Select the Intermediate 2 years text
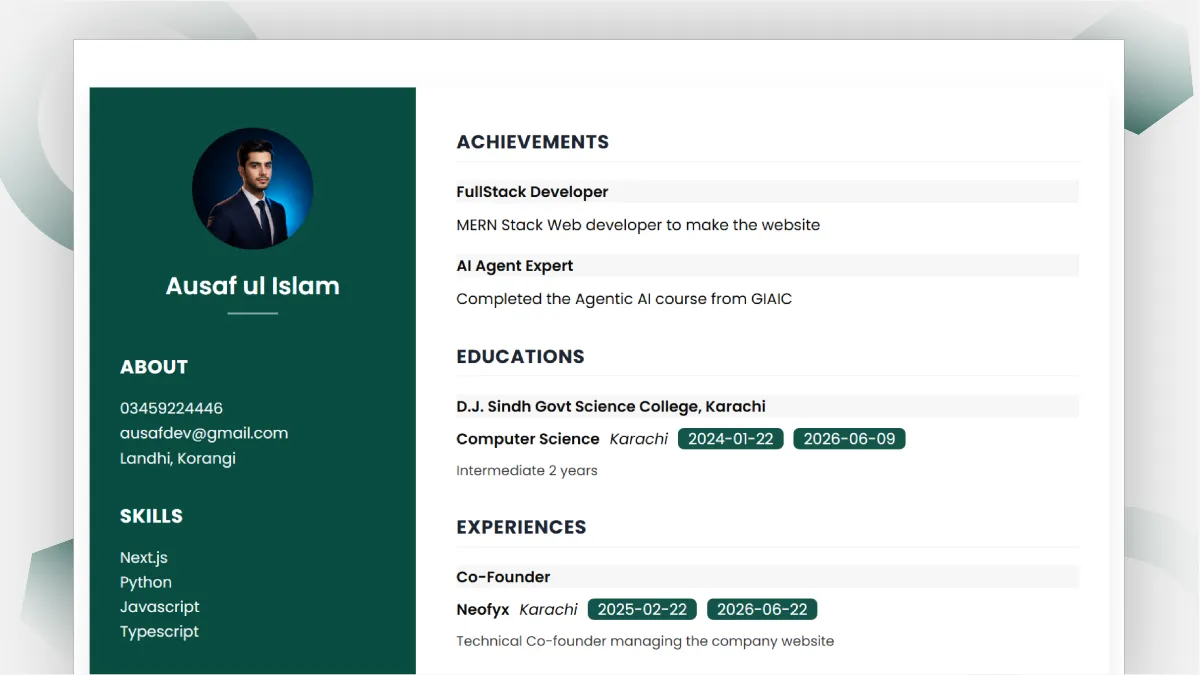 pos(527,470)
